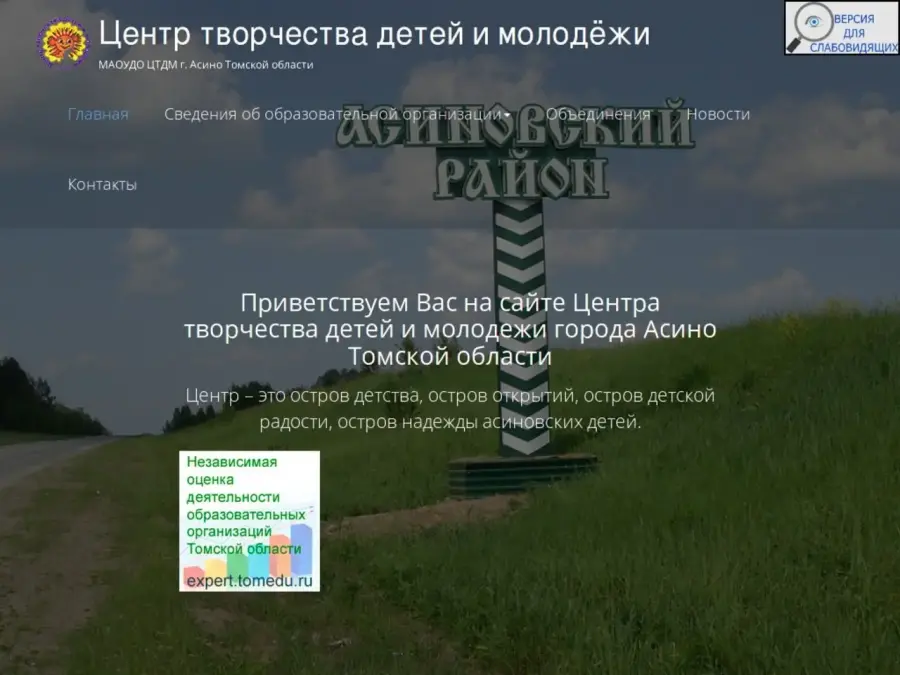Image resolution: width=900 pixels, height=675 pixels.
Task: Click the text 'Центр – это остров детства'
Action: (x=302, y=395)
